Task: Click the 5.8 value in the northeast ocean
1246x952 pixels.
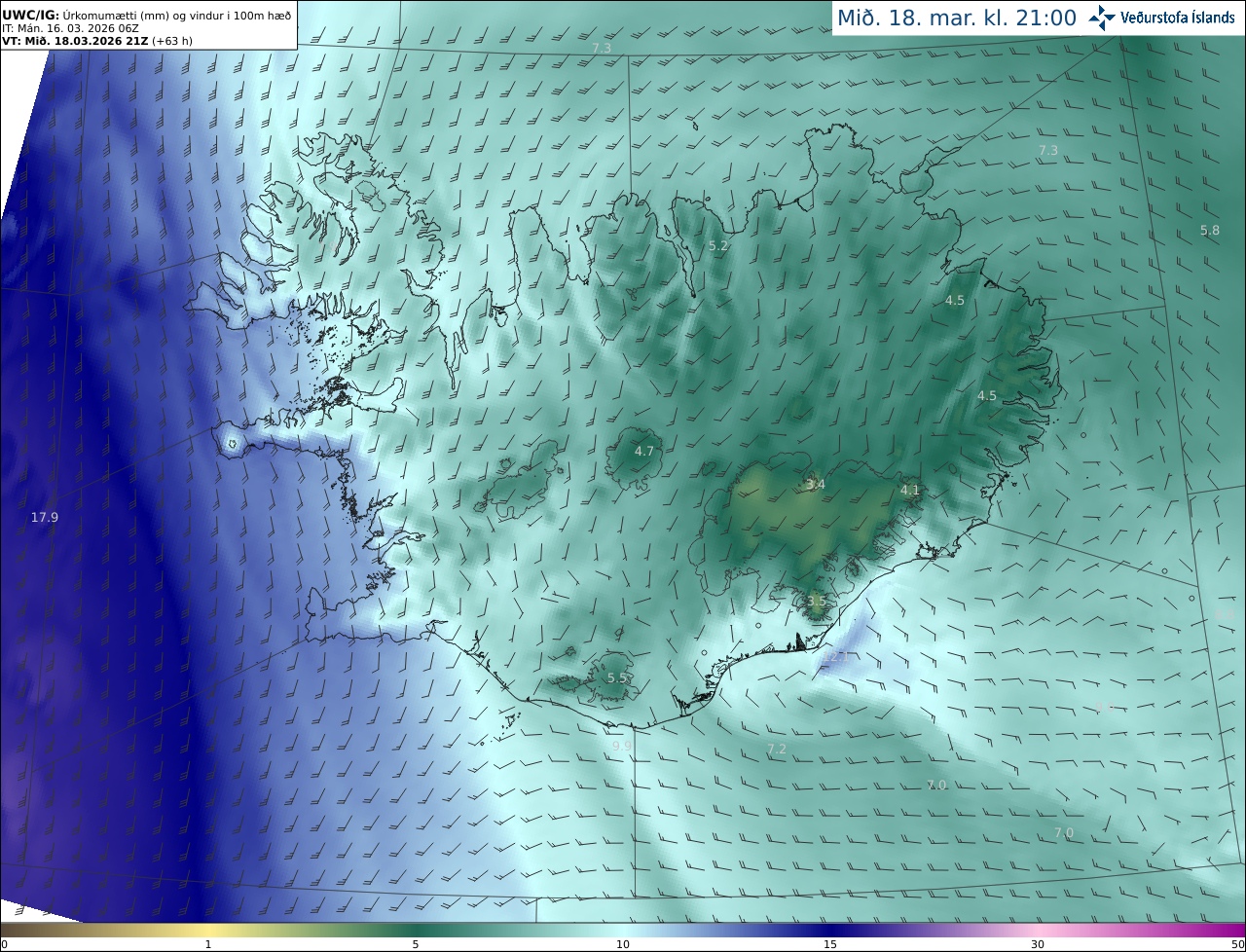Action: 1209,231
